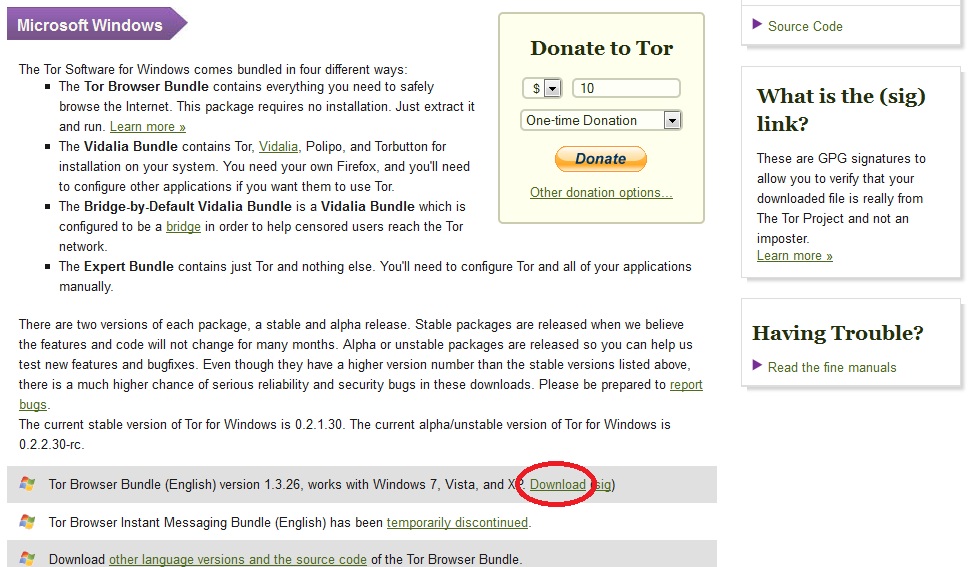Screen dimensions: 973x567
Task: Open the temporarily discontinued link
Action: [457, 522]
